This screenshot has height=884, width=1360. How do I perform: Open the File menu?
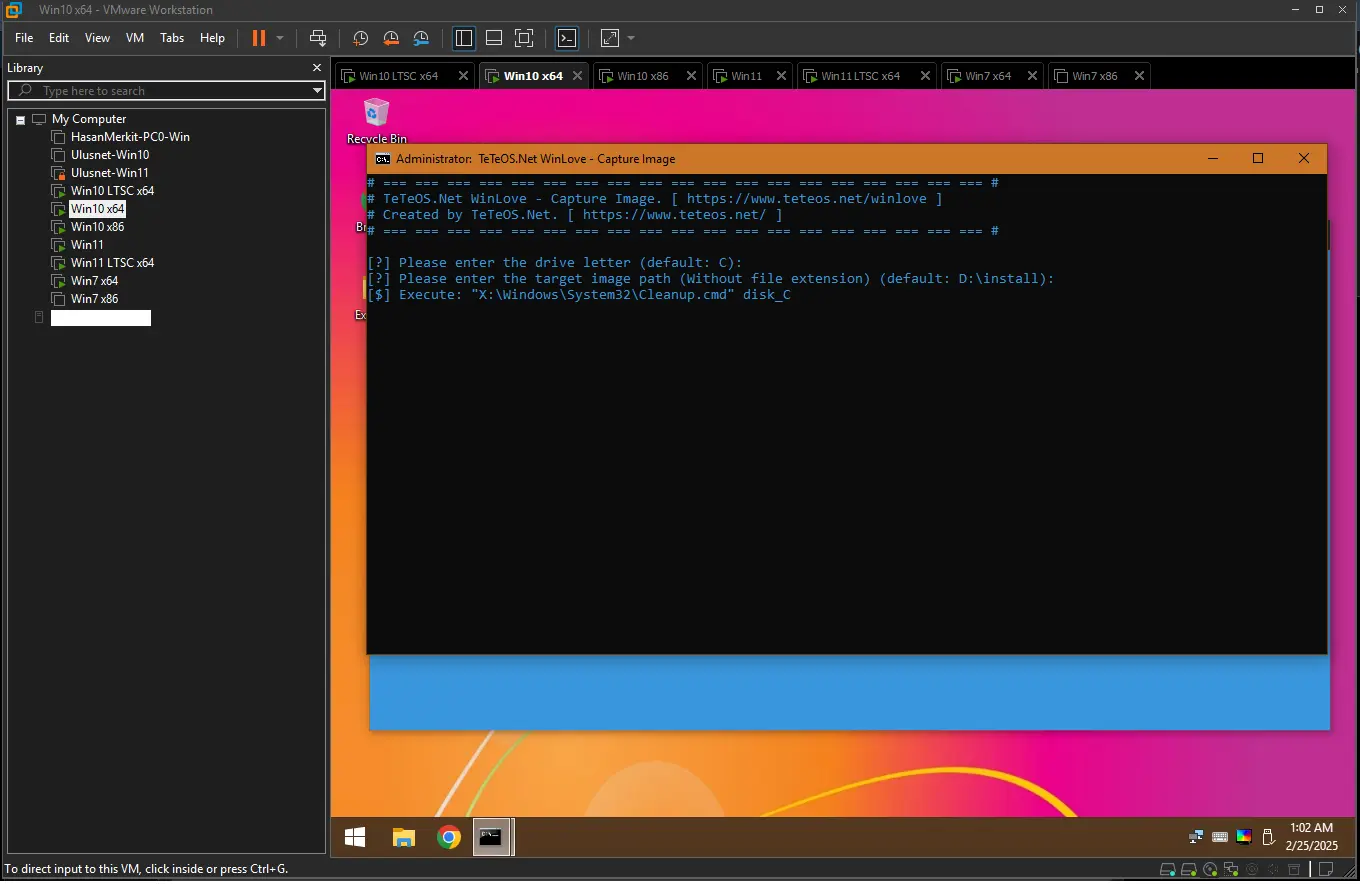pos(24,38)
